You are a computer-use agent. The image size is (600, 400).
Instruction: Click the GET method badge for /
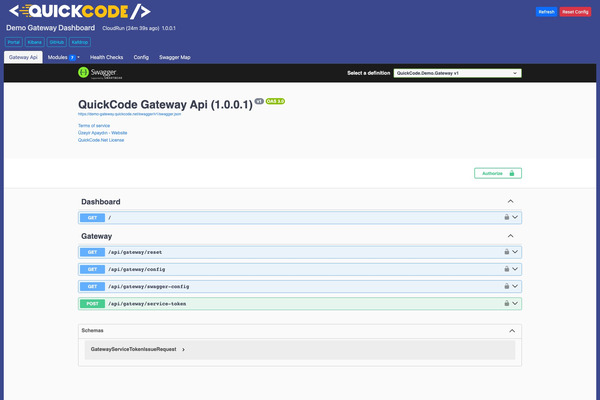pyautogui.click(x=92, y=217)
